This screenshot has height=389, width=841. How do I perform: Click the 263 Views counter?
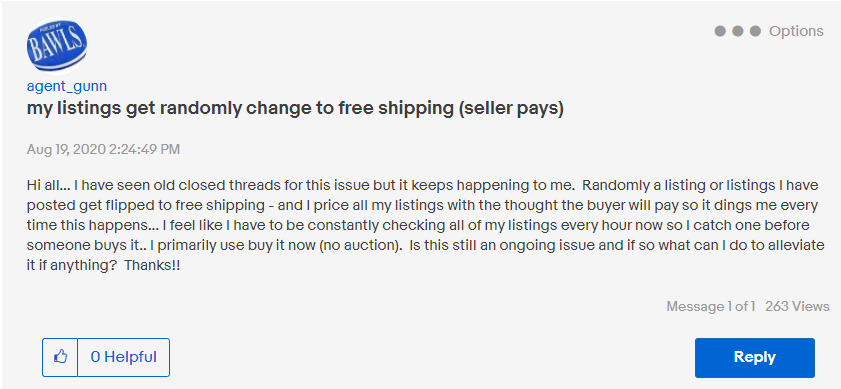[798, 306]
